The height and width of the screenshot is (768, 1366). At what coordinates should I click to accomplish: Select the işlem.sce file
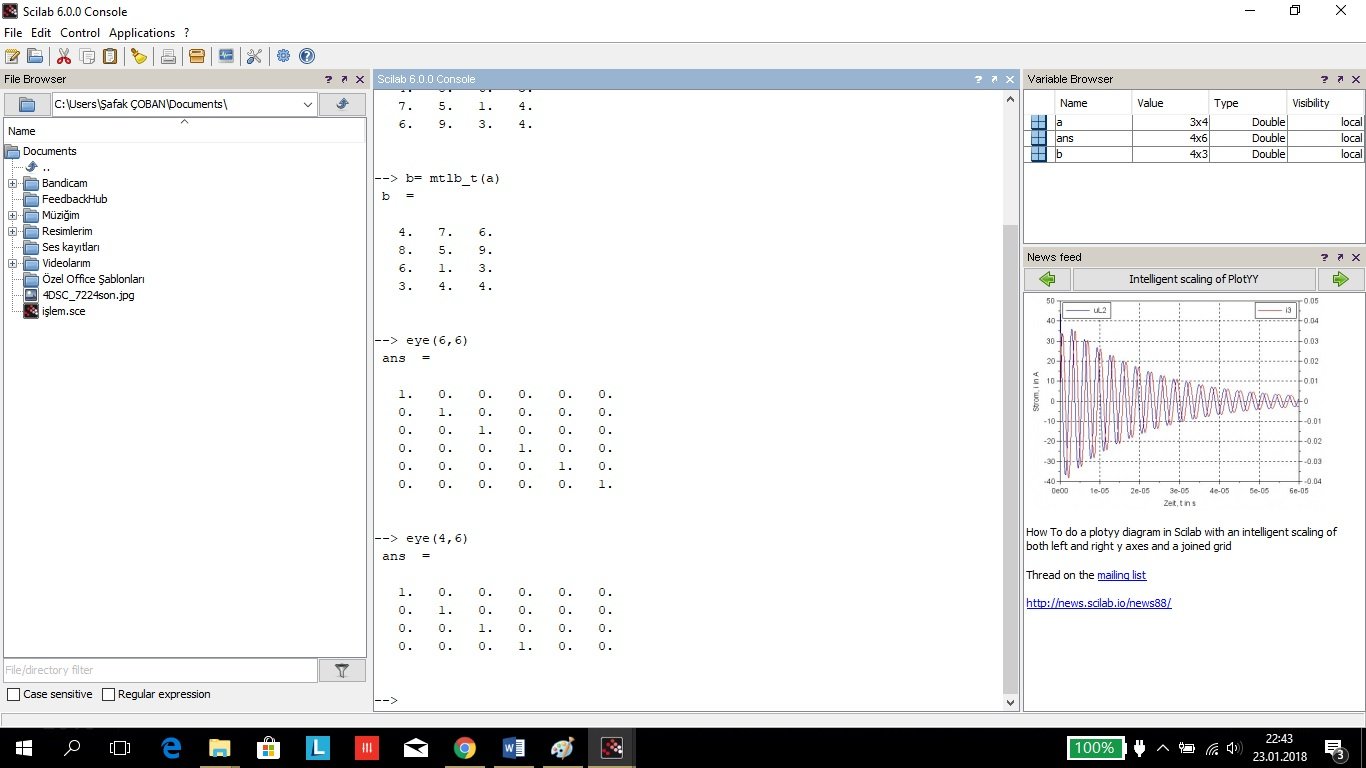click(x=63, y=311)
